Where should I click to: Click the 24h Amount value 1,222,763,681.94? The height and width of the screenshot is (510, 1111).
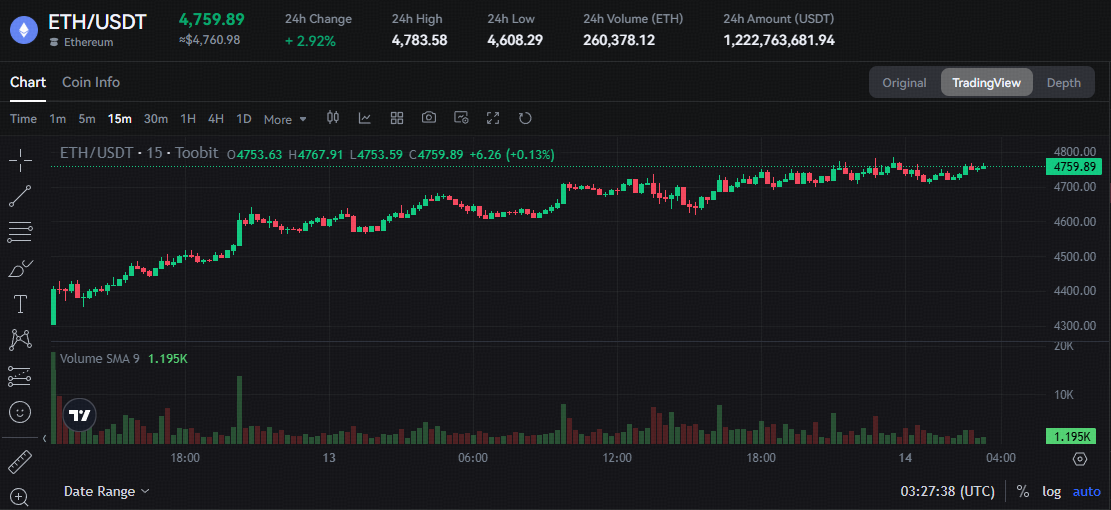(779, 40)
